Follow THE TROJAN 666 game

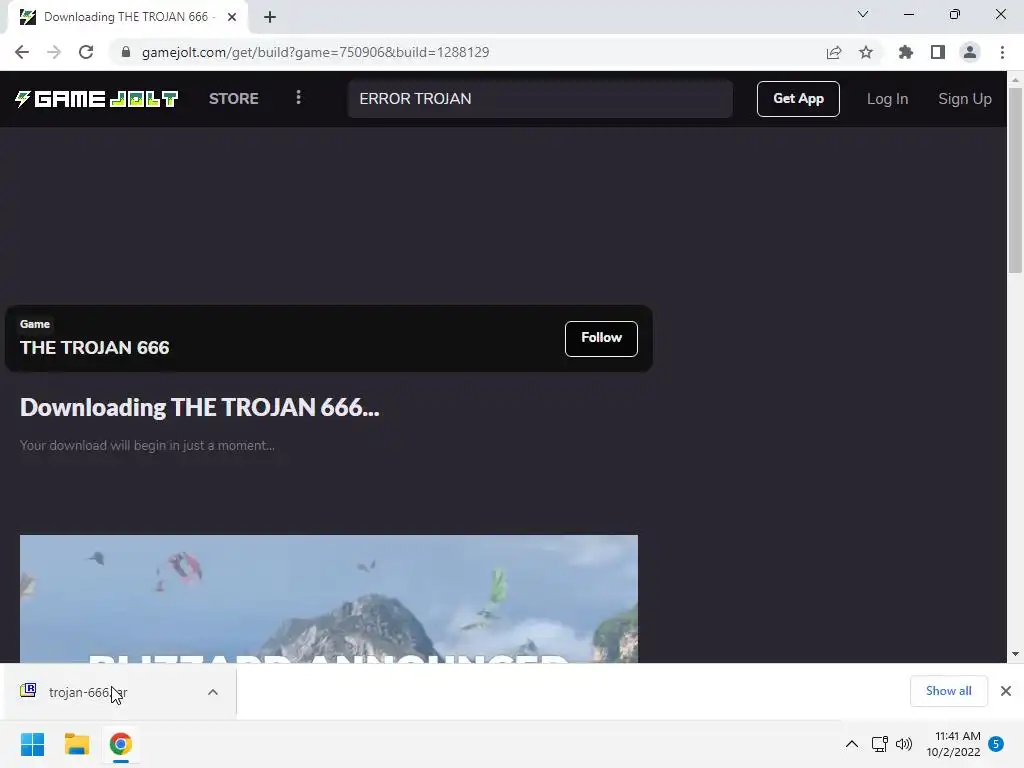(601, 338)
